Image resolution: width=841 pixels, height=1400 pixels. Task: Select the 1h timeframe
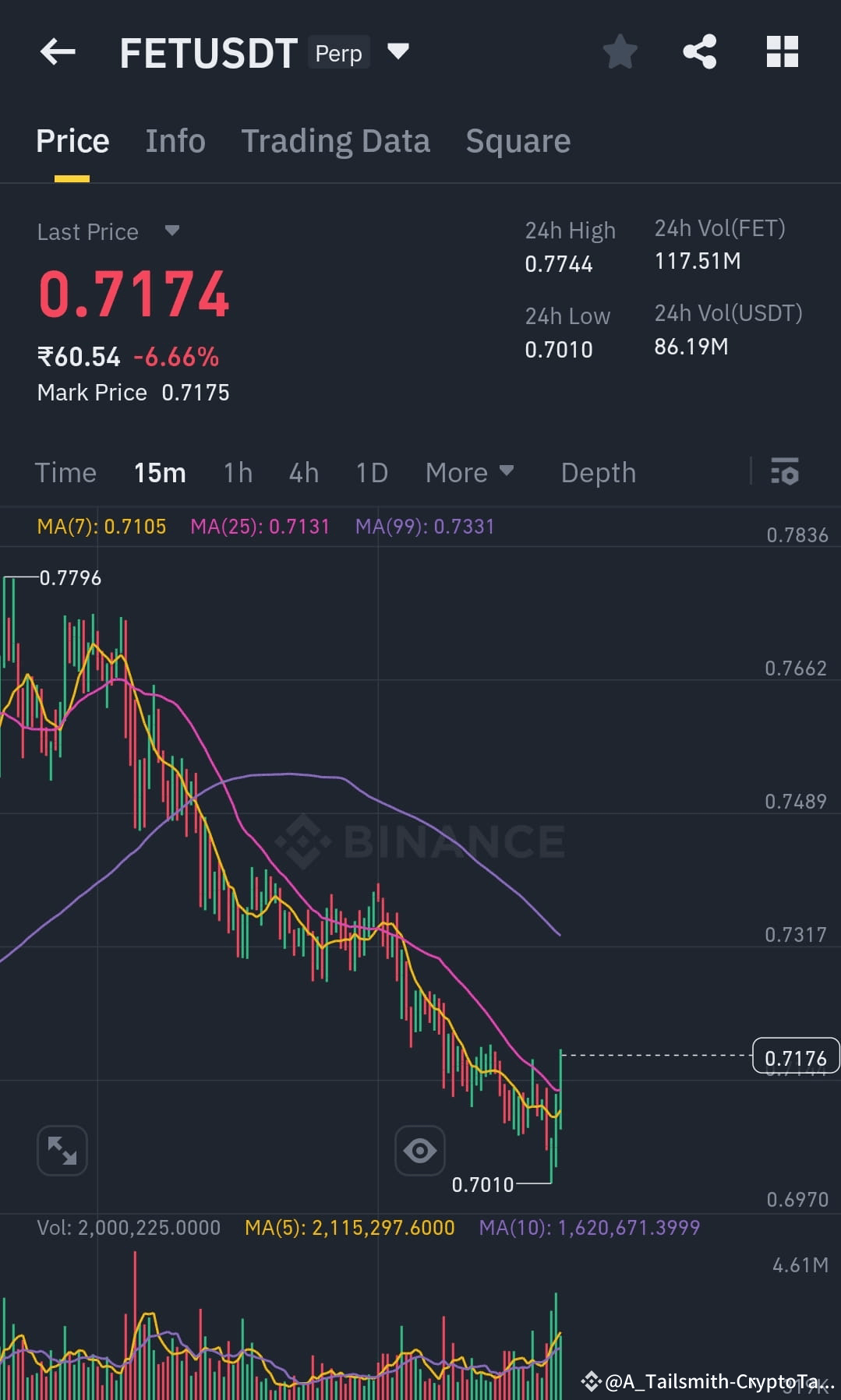(239, 472)
